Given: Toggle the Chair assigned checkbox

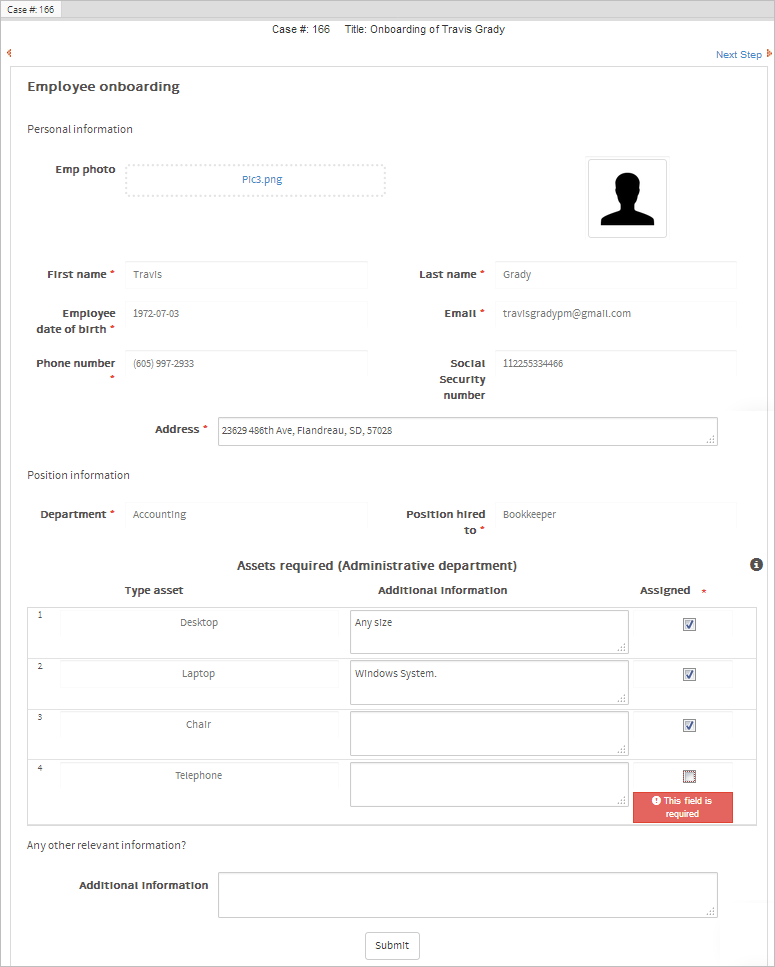Looking at the screenshot, I should (689, 726).
